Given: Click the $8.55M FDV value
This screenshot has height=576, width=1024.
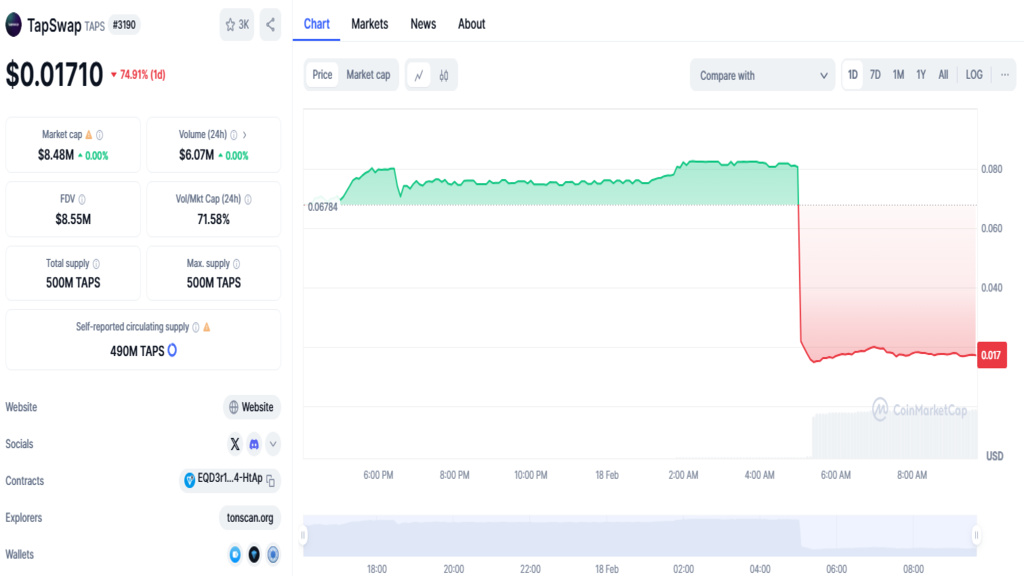Looking at the screenshot, I should coord(73,219).
